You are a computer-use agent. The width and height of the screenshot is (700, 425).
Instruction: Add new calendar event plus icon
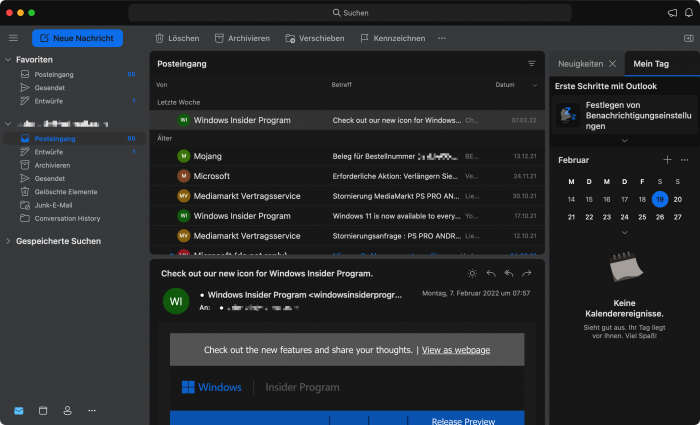pyautogui.click(x=667, y=160)
